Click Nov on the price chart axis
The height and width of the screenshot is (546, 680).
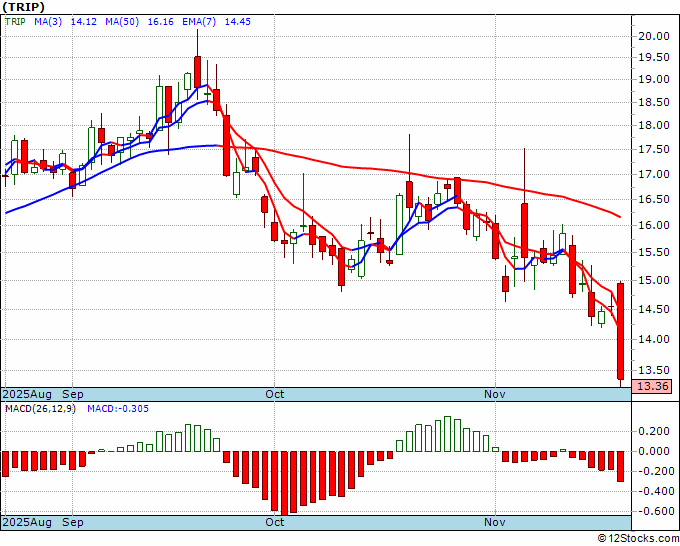pos(495,394)
